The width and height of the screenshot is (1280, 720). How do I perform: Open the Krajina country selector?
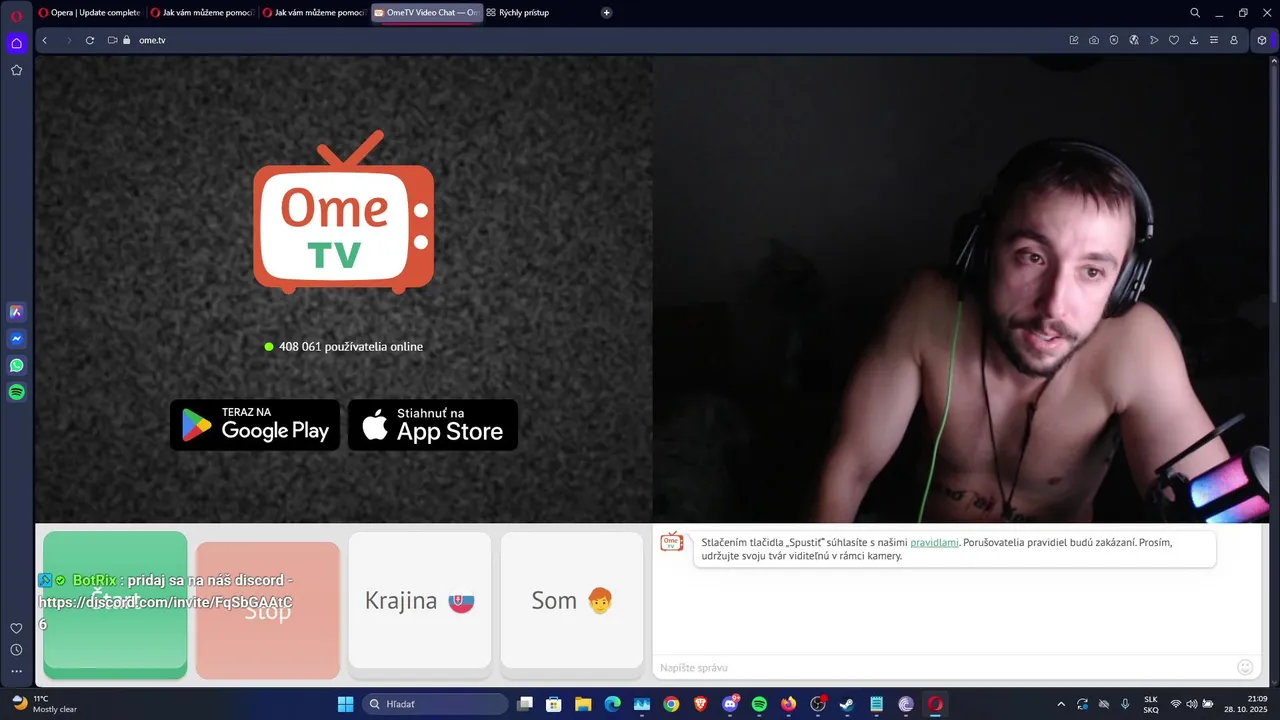(x=420, y=600)
